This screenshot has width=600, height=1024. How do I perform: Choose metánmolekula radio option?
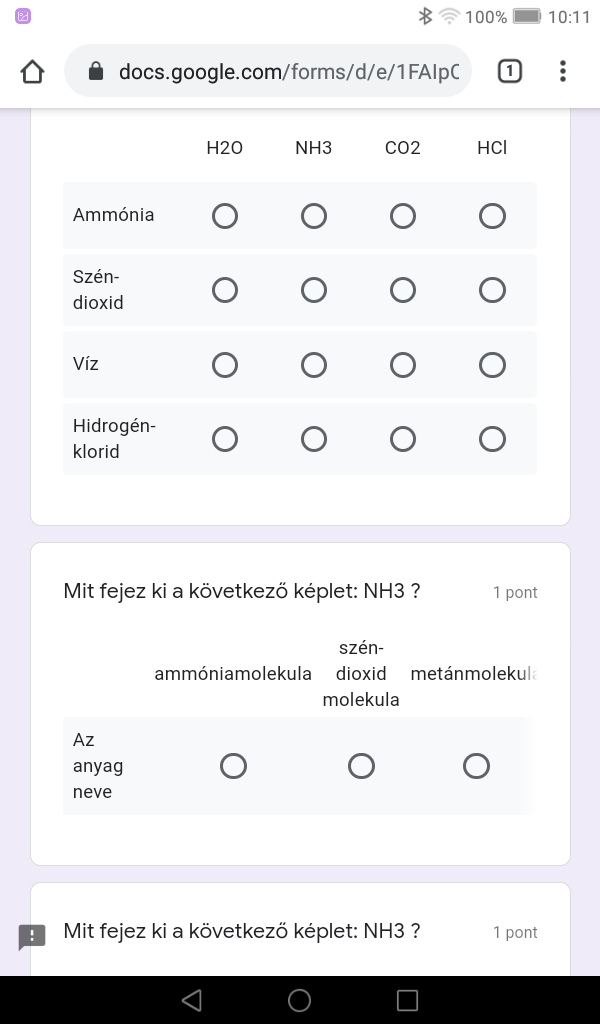pos(476,766)
